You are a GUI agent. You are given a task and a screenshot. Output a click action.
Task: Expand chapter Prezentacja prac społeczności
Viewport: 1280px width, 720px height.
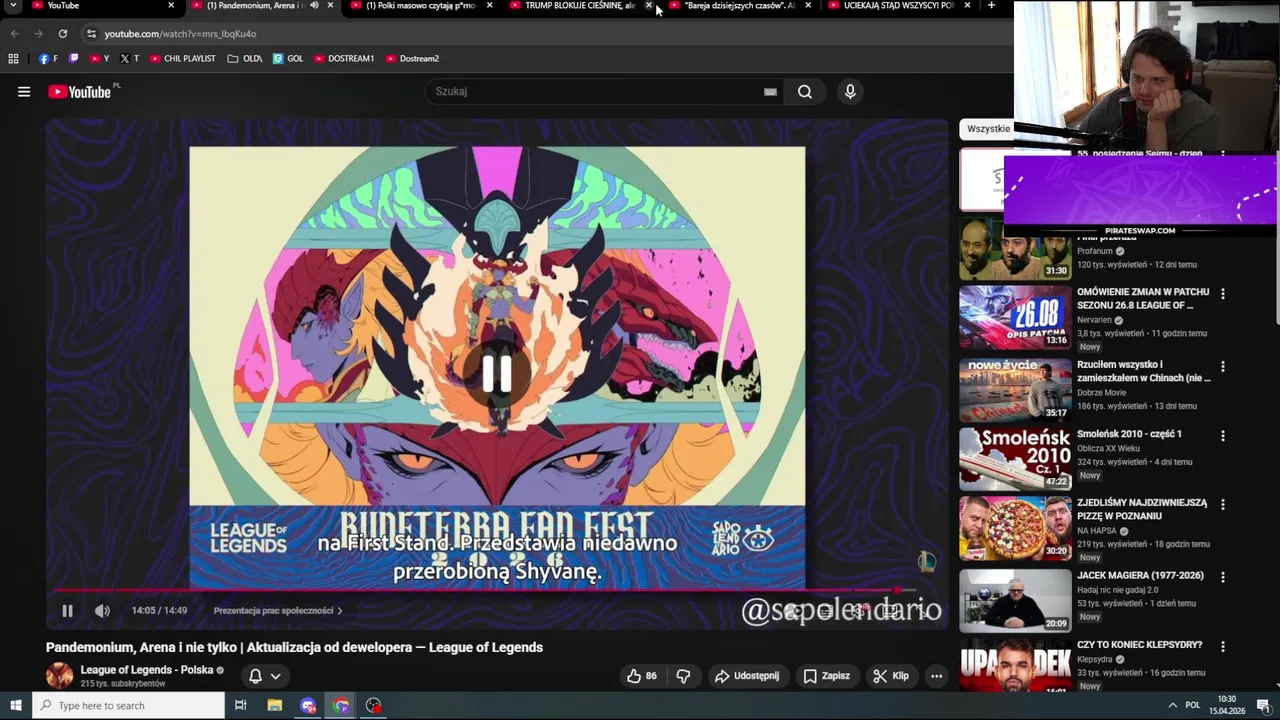[x=277, y=611]
